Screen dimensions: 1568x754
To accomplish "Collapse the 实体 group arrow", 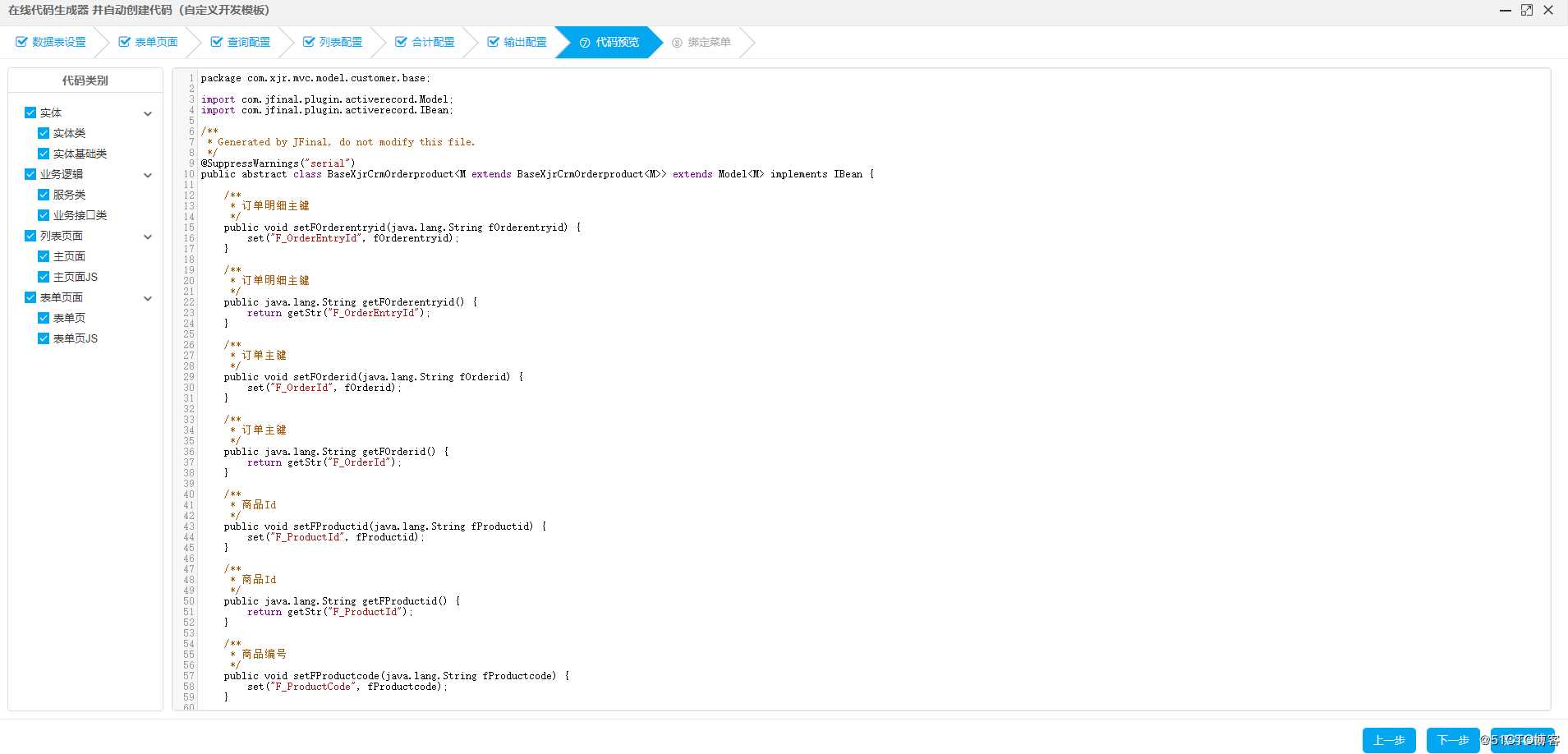I will tap(148, 113).
